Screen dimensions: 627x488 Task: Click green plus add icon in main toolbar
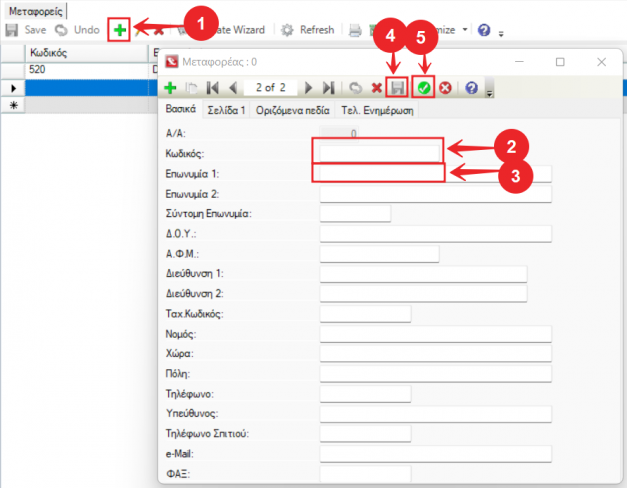coord(119,30)
